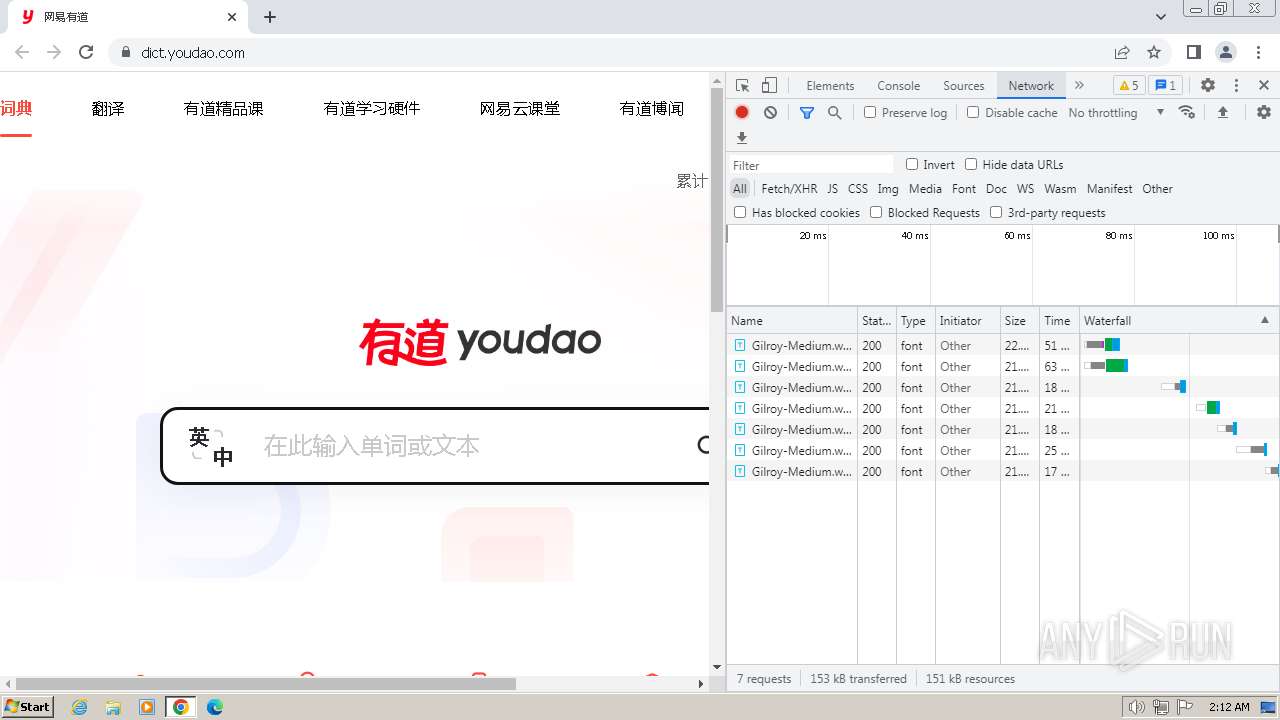Expand more DevTools tabs chevron
1280x720 pixels.
click(1079, 86)
